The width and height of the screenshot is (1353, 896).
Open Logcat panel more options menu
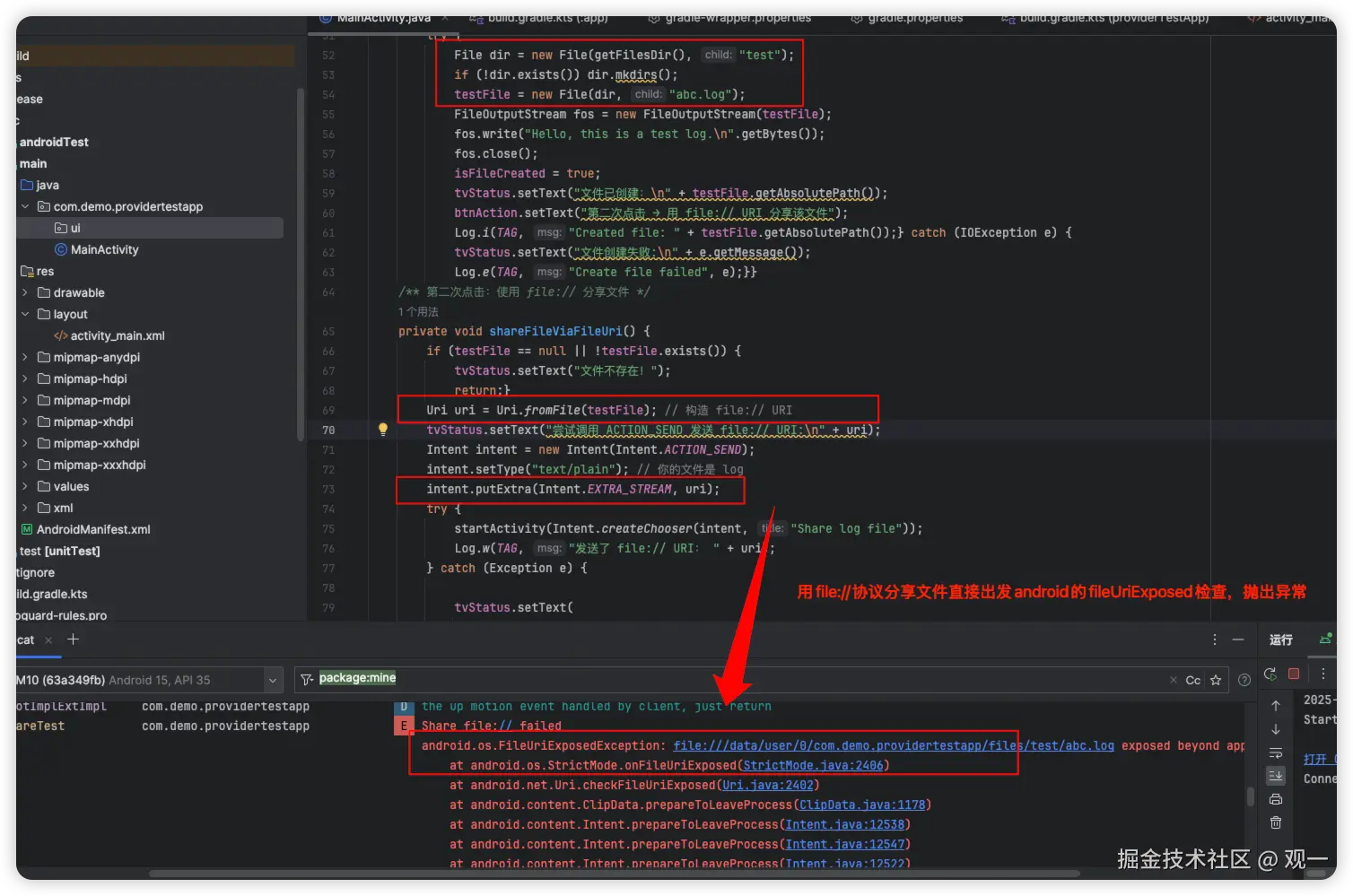(x=1215, y=639)
